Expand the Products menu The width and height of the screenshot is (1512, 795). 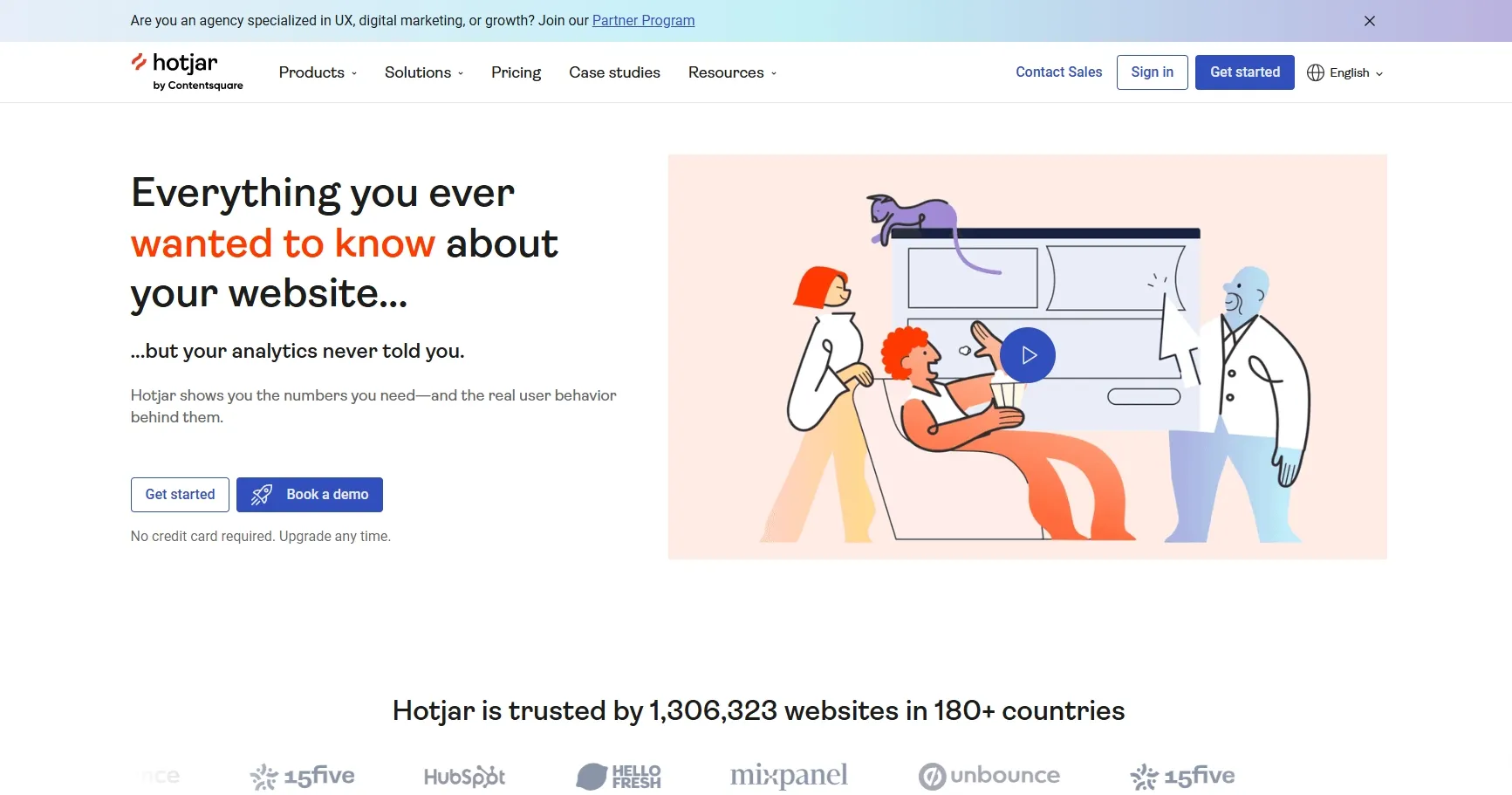coord(318,72)
